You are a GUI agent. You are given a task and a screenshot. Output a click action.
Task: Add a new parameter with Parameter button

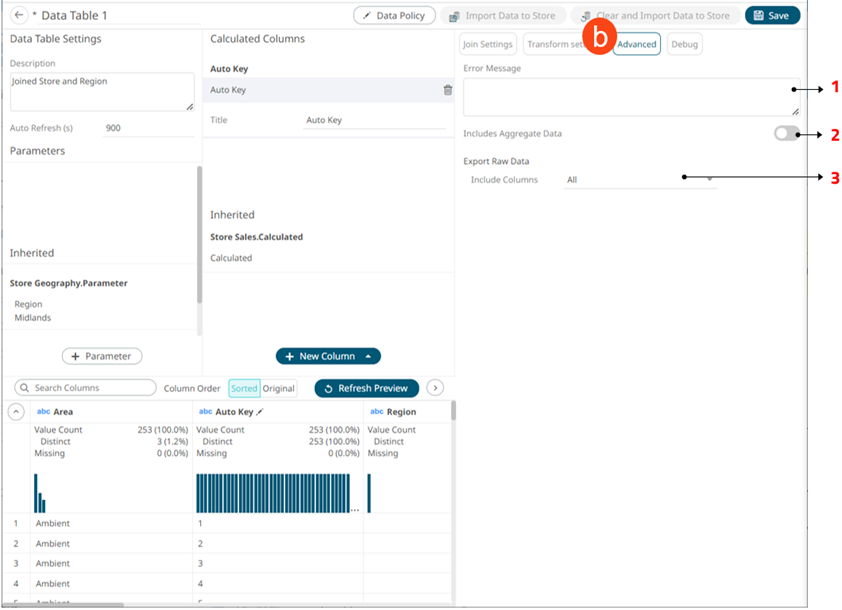pyautogui.click(x=102, y=356)
